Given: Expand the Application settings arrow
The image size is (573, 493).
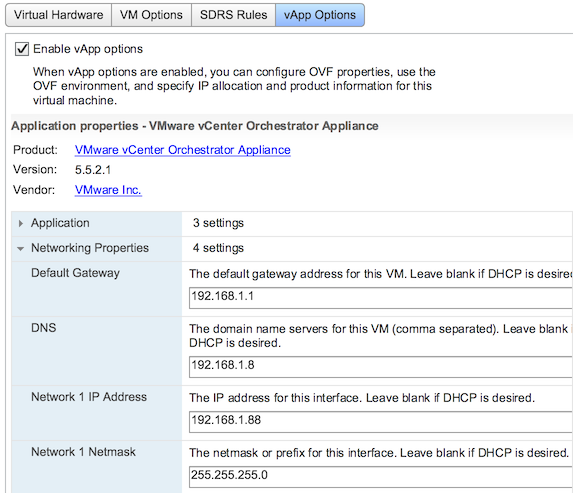Looking at the screenshot, I should tap(20, 223).
